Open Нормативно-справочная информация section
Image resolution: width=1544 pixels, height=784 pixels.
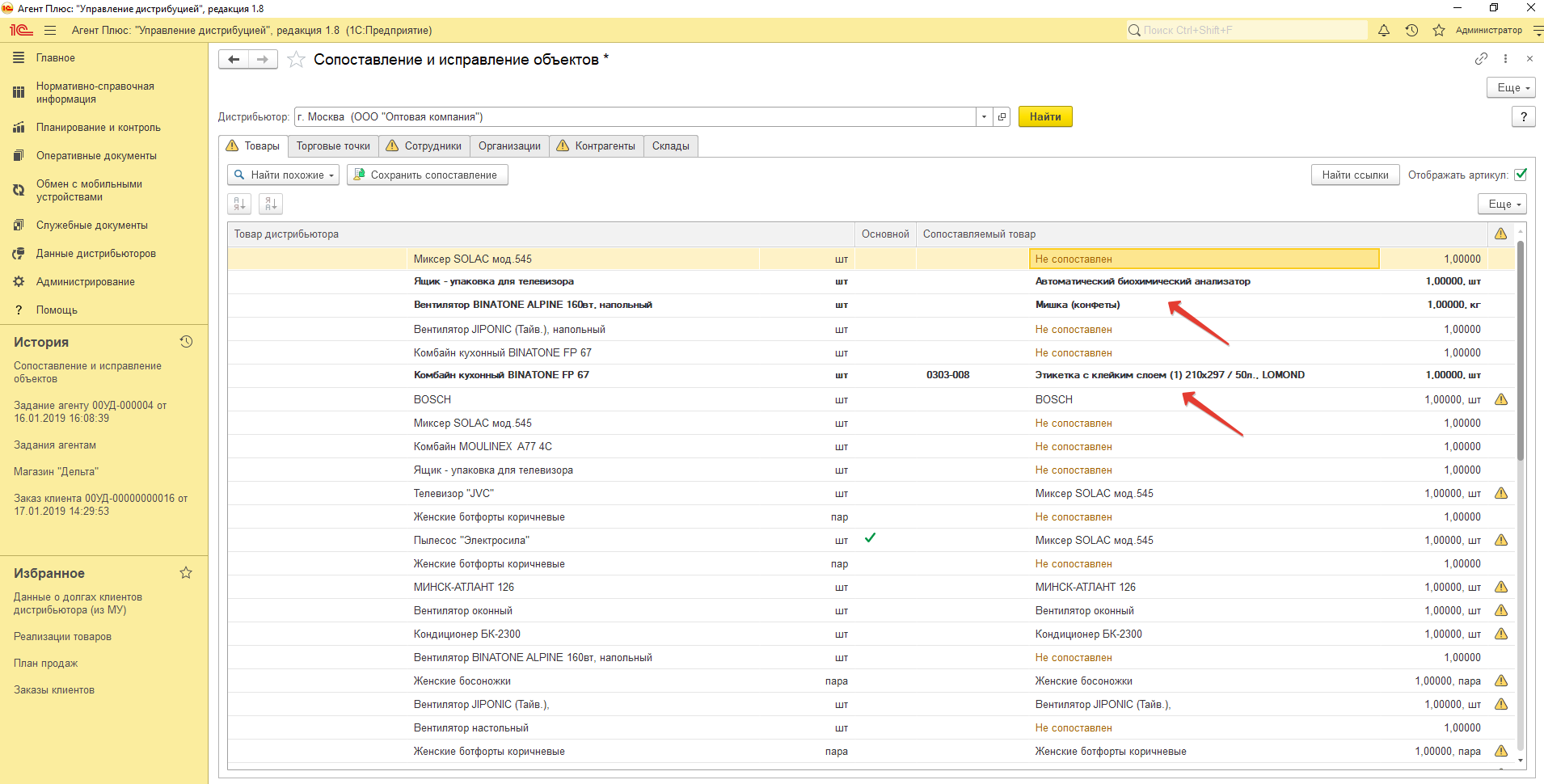point(95,93)
